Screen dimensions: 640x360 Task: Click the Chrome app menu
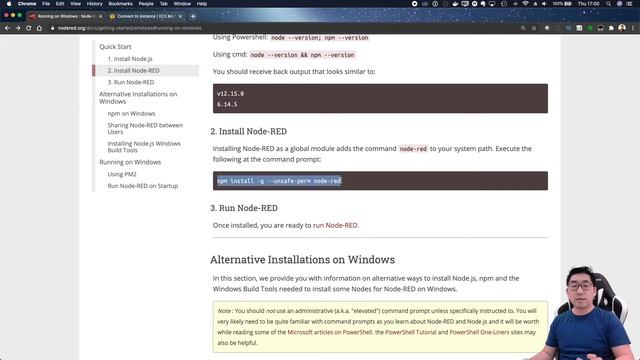click(x=27, y=4)
